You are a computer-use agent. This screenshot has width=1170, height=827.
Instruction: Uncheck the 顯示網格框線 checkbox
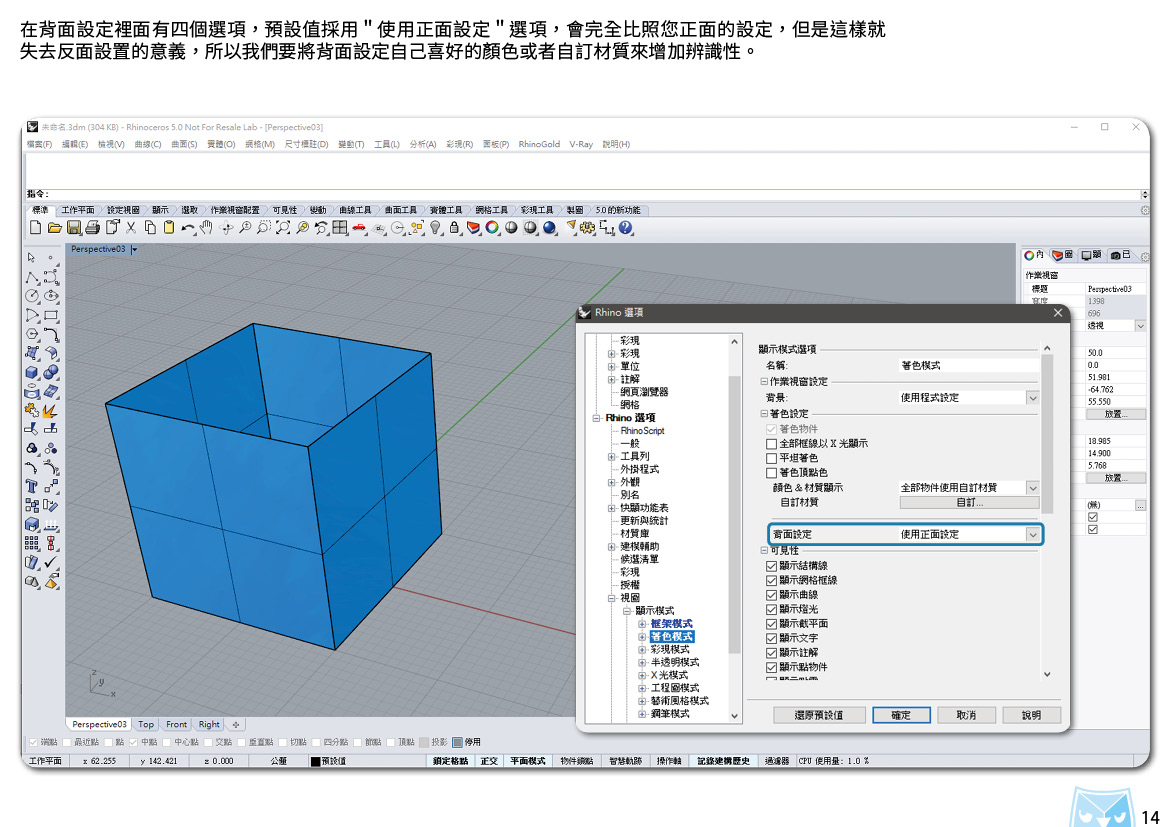[x=772, y=580]
